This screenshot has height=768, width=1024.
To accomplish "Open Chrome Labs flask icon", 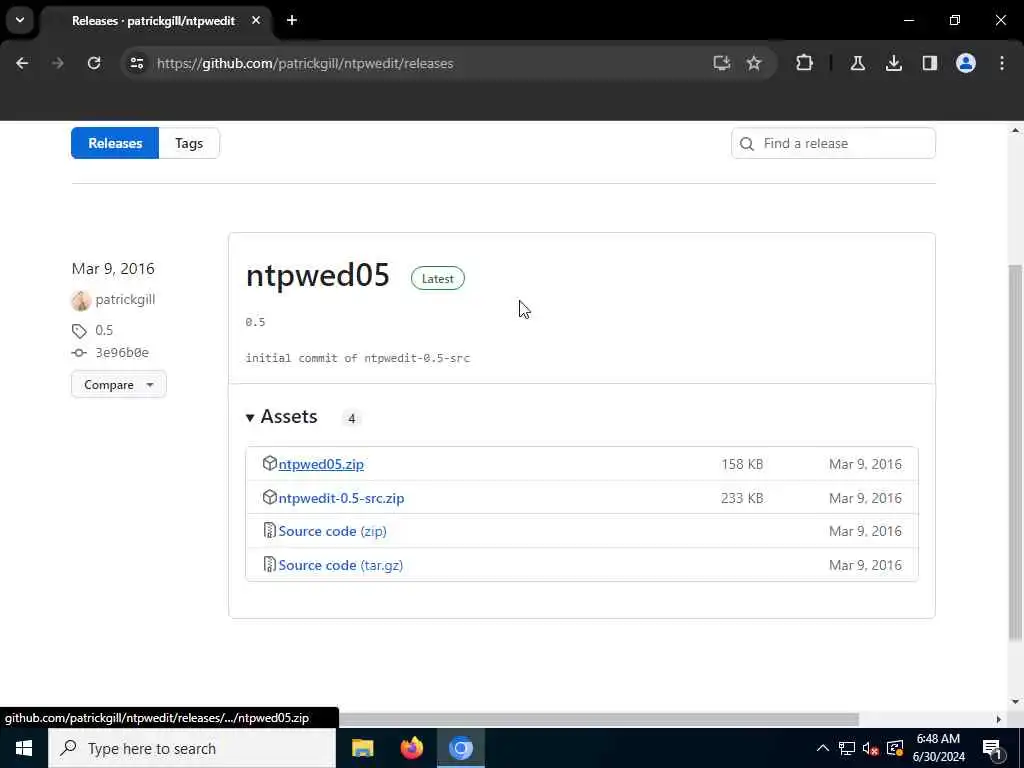I will tap(857, 63).
